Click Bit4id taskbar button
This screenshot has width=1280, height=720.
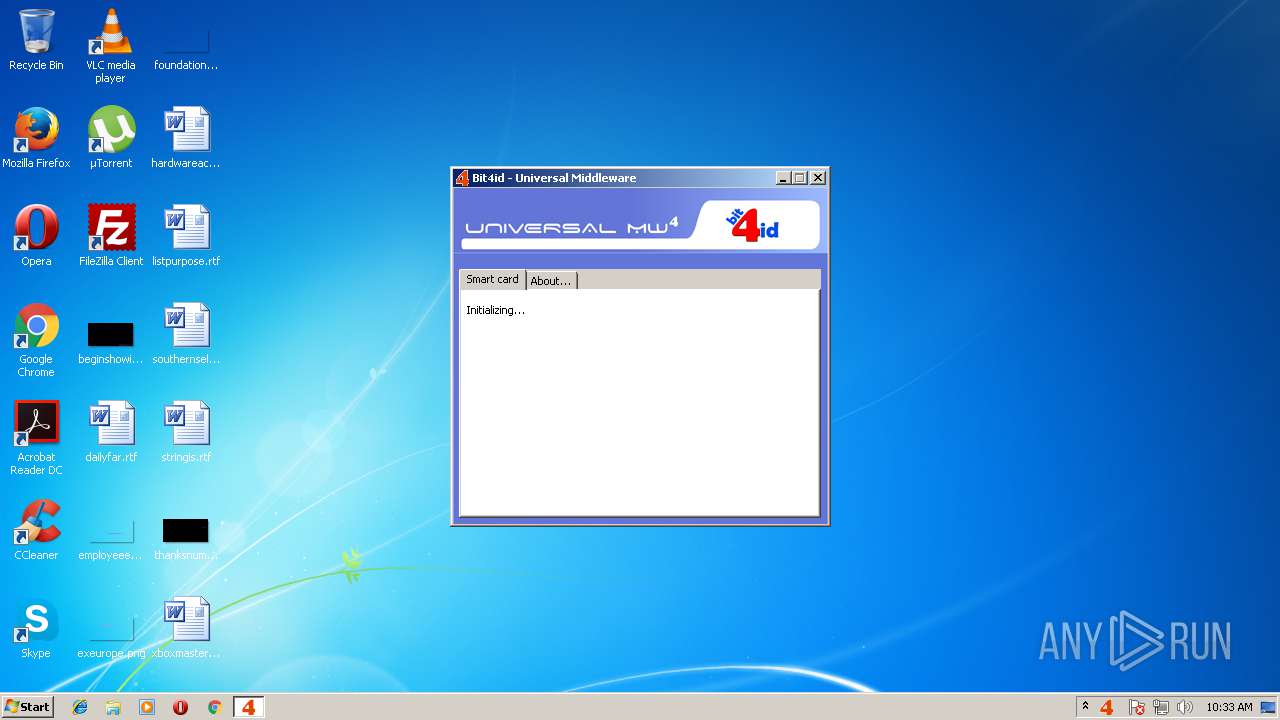click(248, 707)
